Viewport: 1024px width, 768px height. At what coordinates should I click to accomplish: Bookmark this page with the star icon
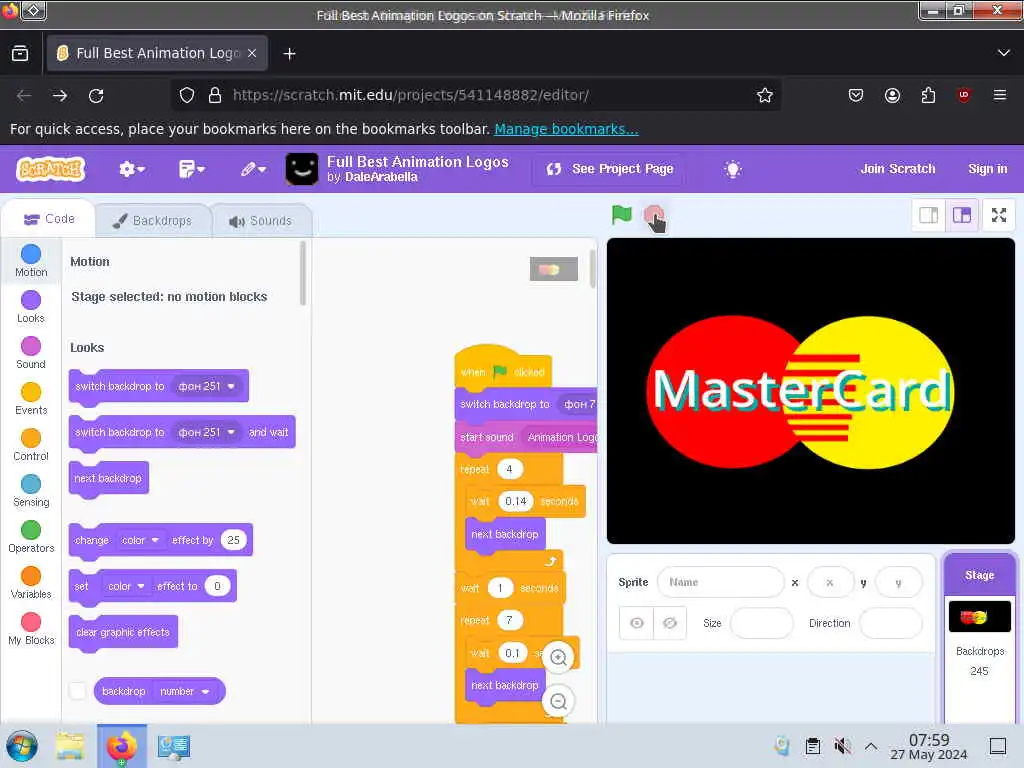[x=764, y=95]
